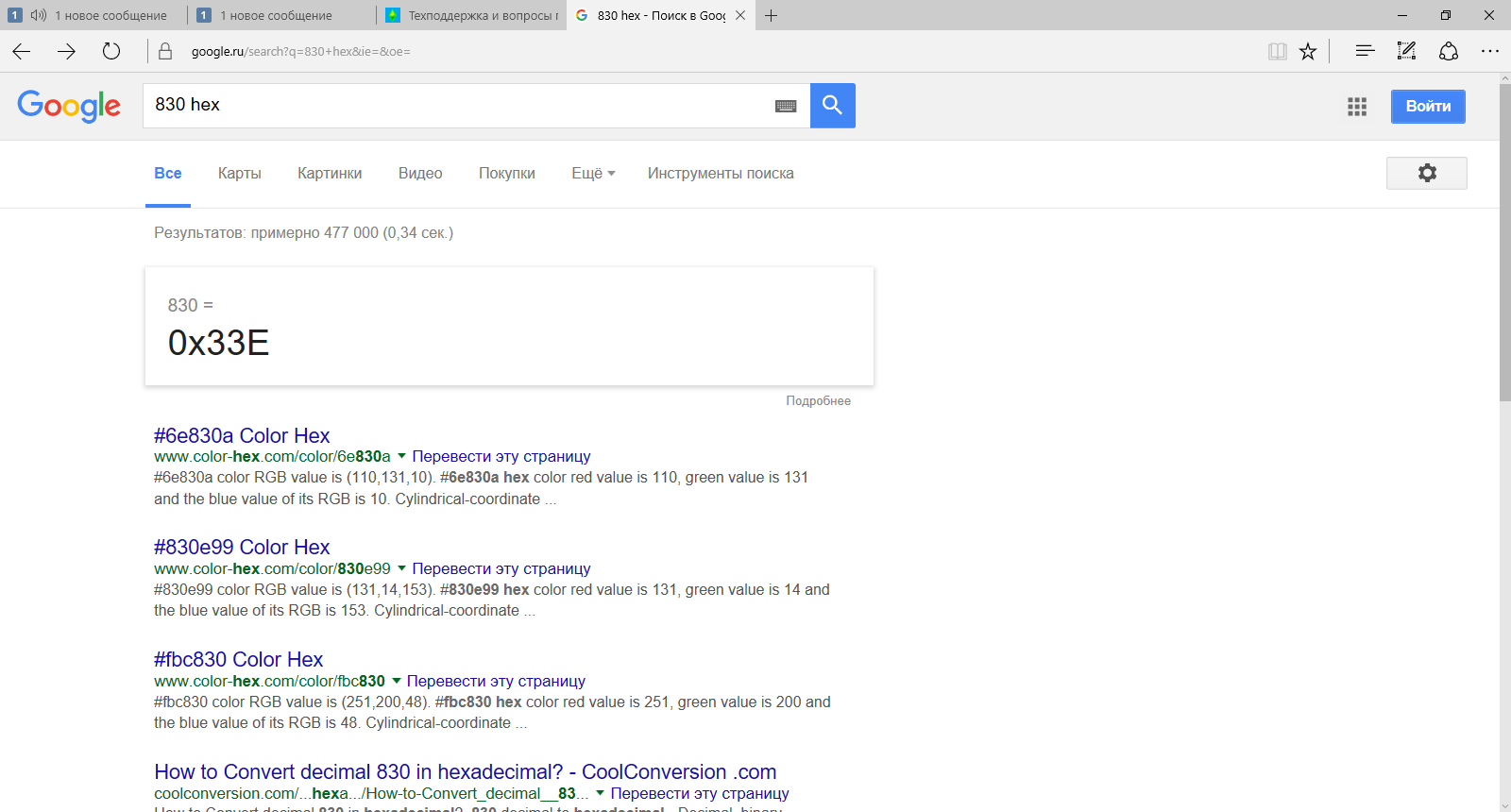Select the 'Картинки' search tab
This screenshot has width=1511, height=812.
coord(330,174)
